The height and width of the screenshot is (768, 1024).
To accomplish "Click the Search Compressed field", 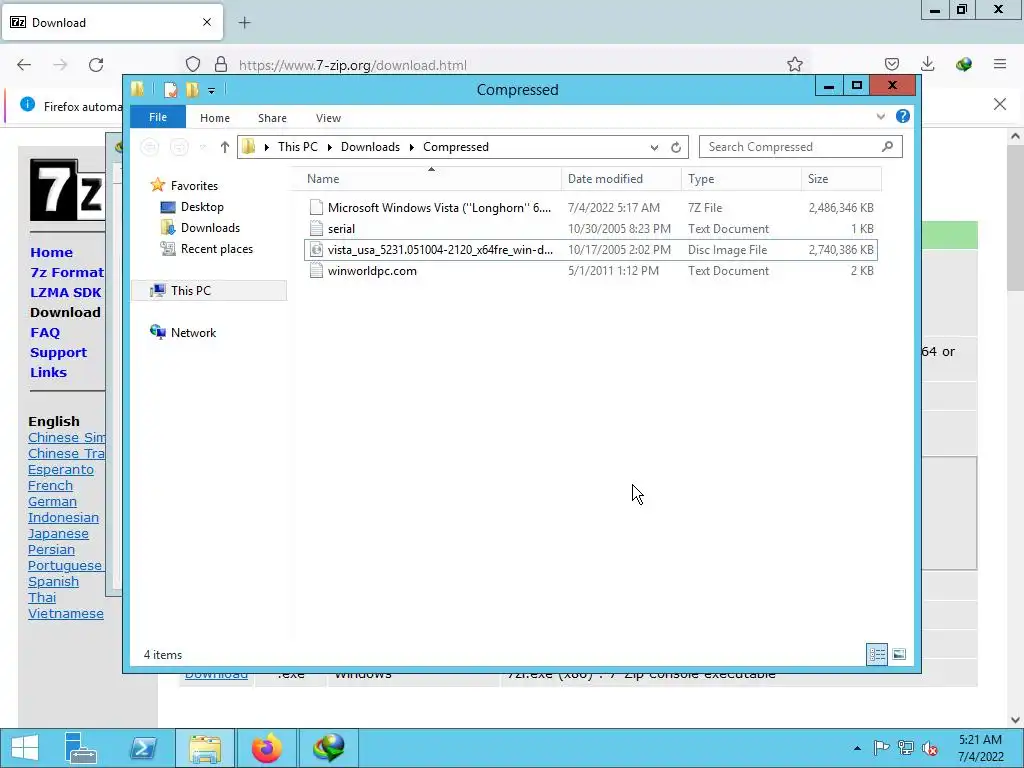I will pos(801,147).
